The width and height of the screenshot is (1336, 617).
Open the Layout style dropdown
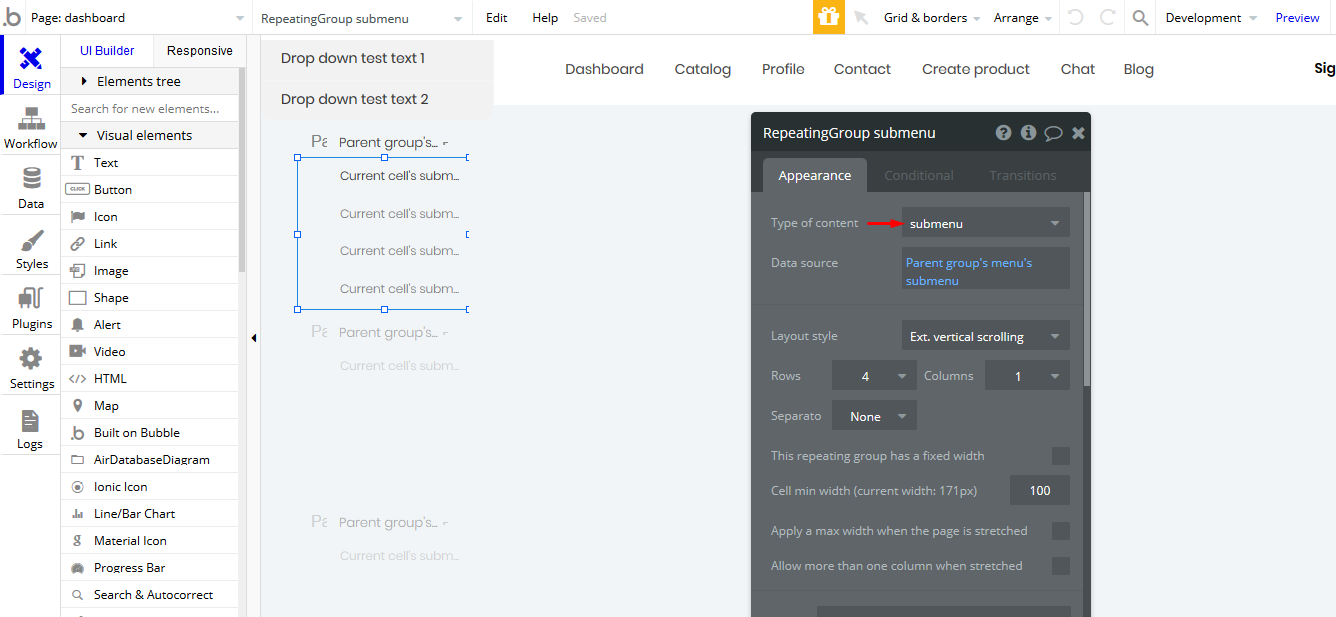pyautogui.click(x=986, y=336)
